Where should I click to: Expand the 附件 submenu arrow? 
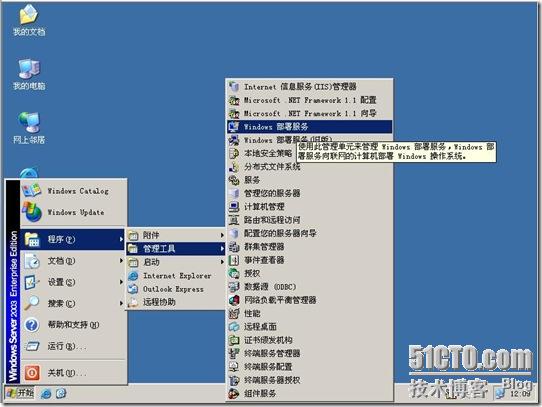(x=222, y=235)
